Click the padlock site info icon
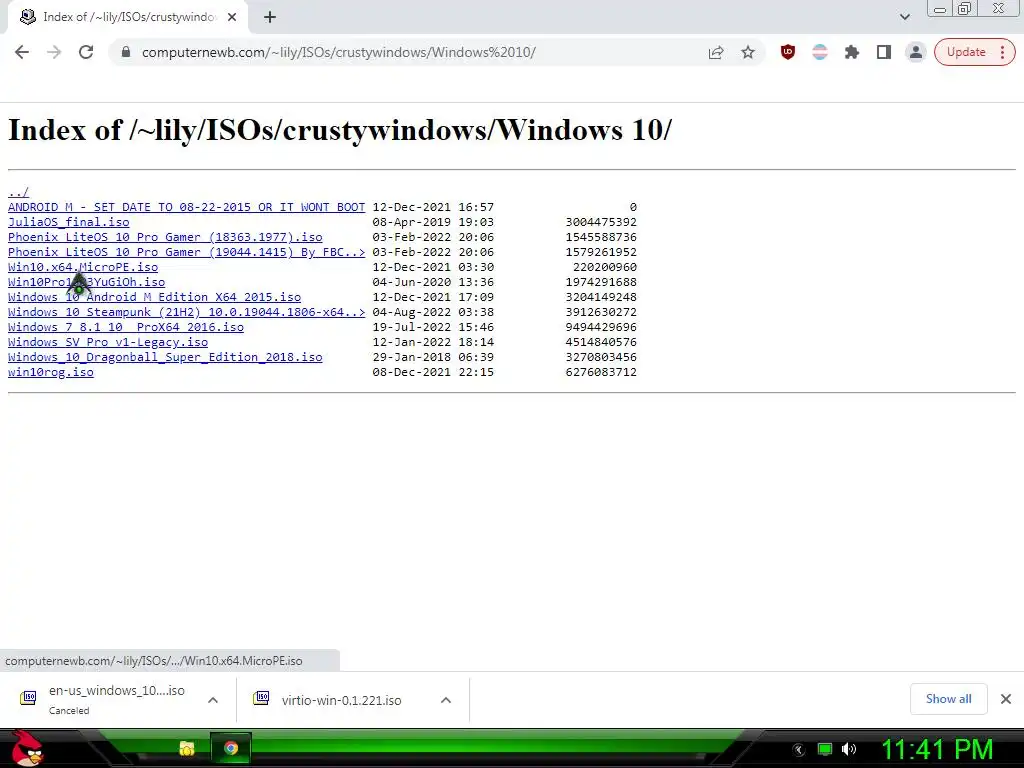1024x768 pixels. point(126,52)
